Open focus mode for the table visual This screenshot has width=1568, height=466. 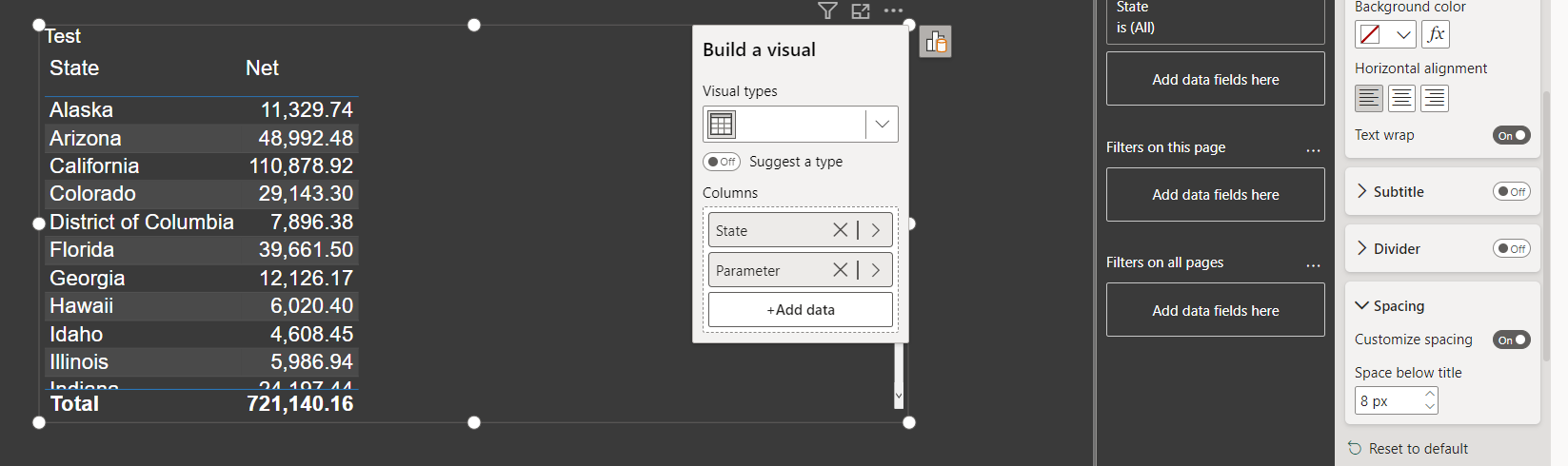coord(861,11)
